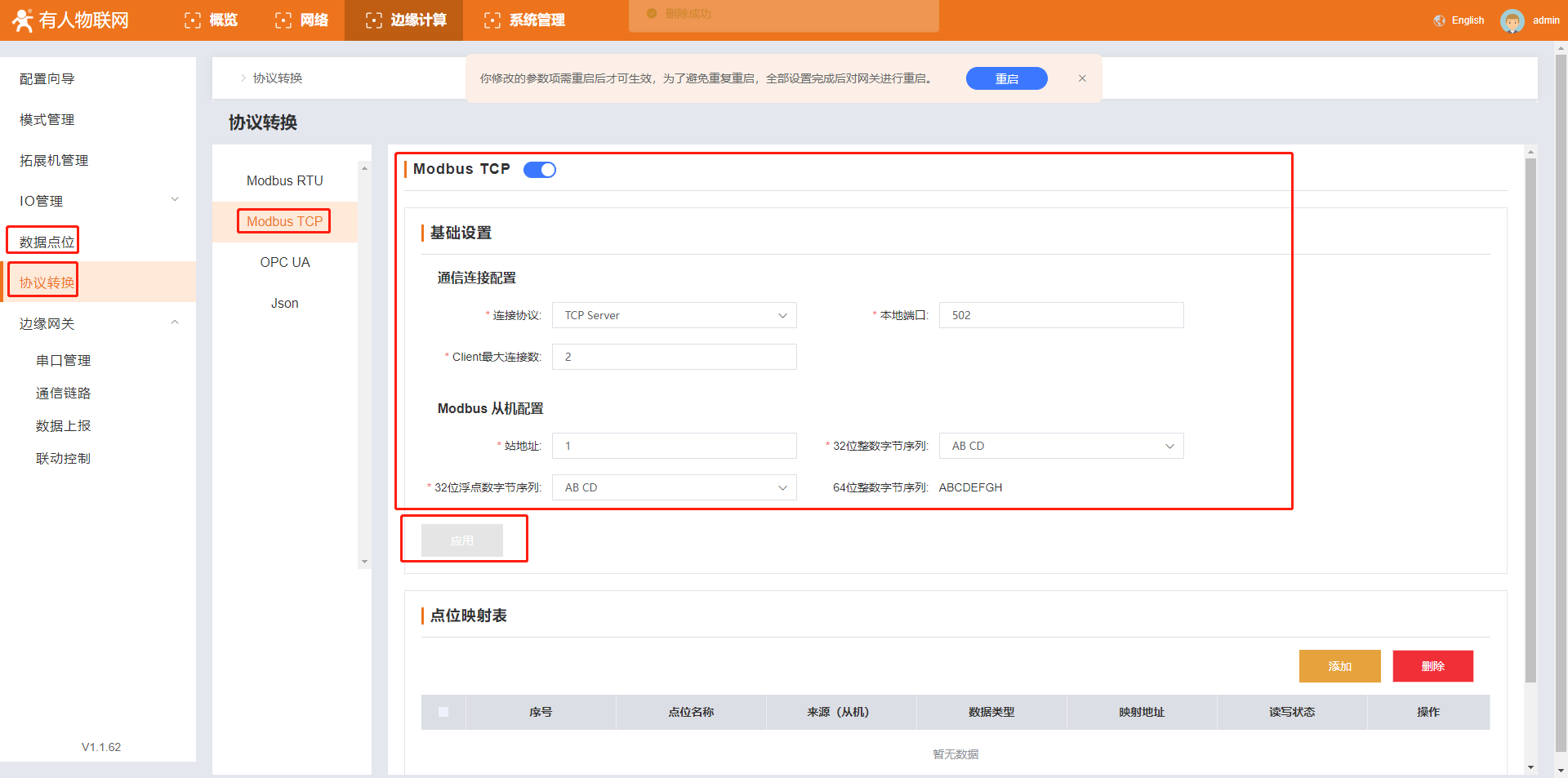Viewport: 1568px width, 778px height.
Task: Open the 32-bit float byte order dropdown
Action: (674, 487)
